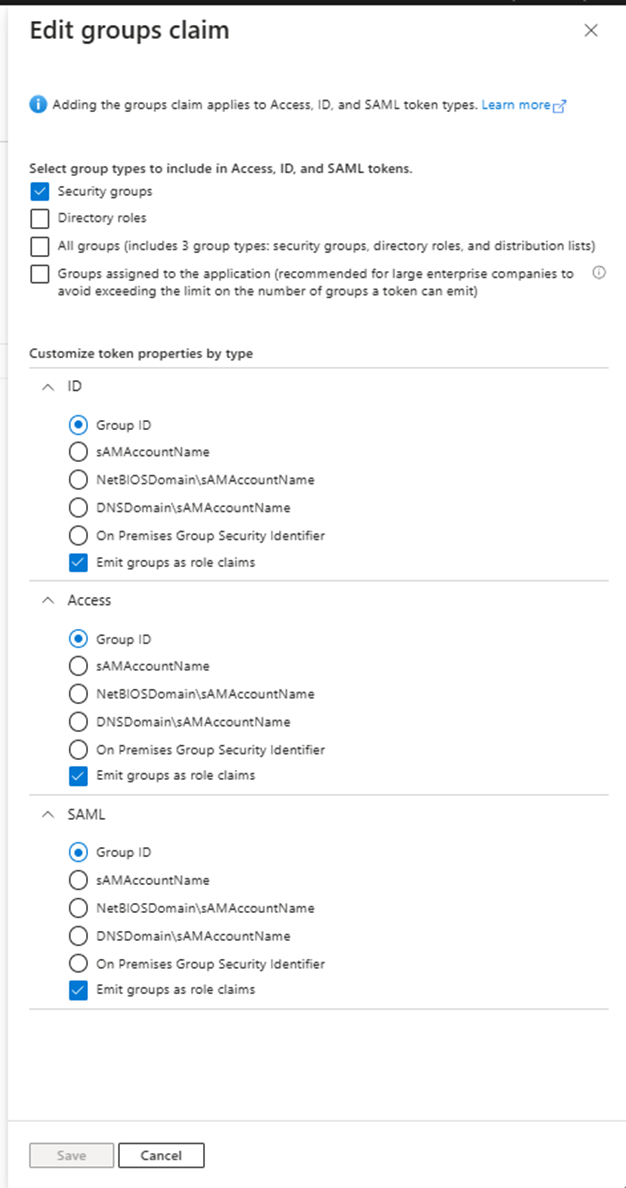626x1188 pixels.
Task: Uncheck the Security groups checkbox
Action: (39, 192)
